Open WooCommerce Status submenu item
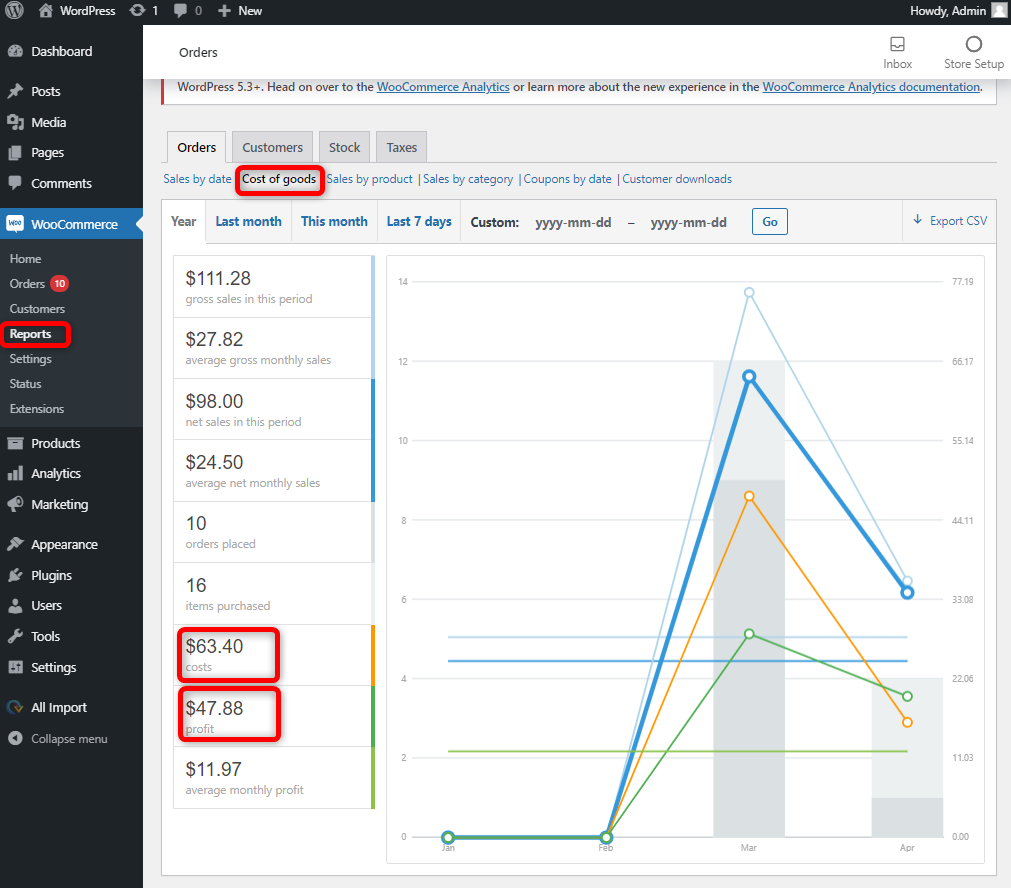1011x888 pixels. click(26, 384)
